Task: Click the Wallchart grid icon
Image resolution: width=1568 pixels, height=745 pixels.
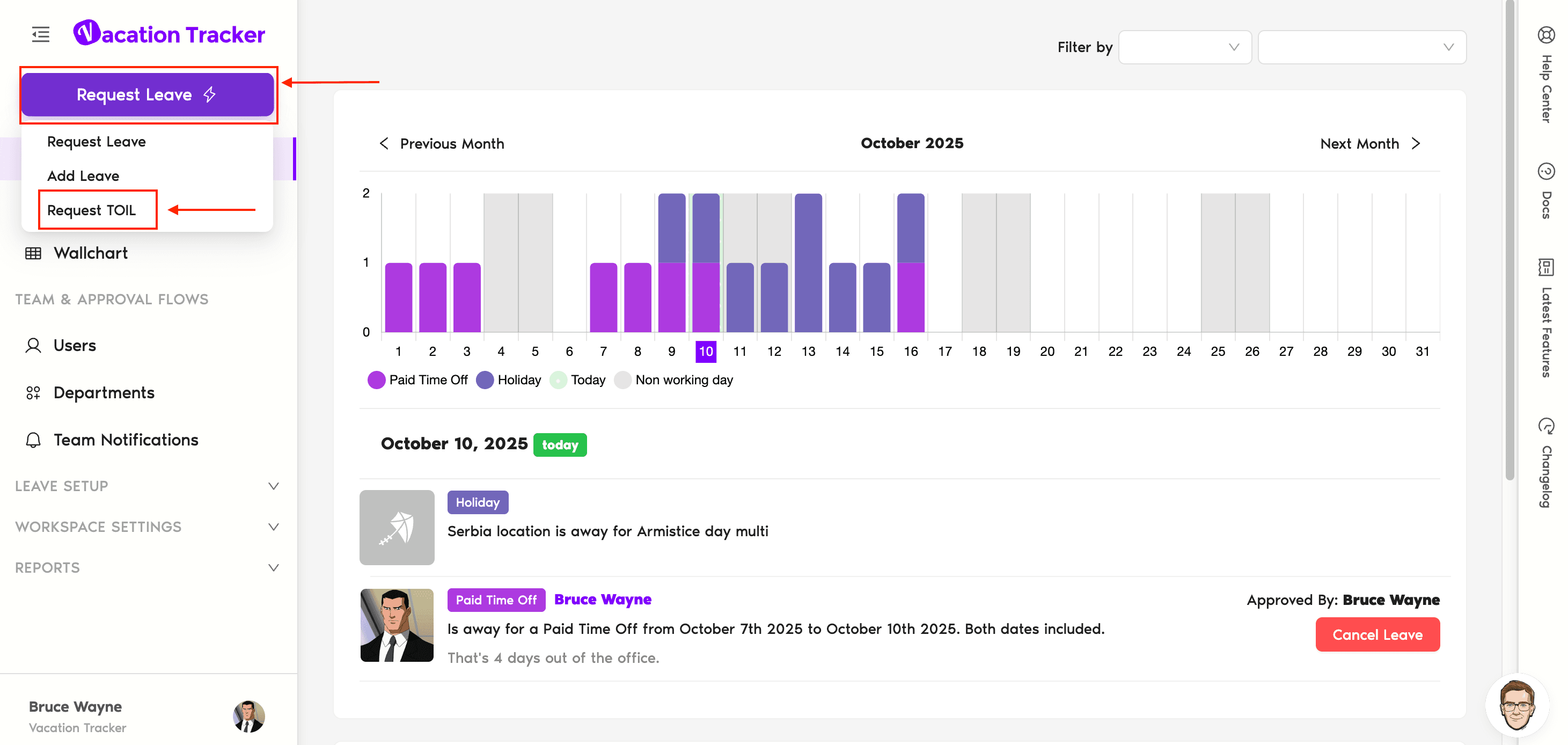Action: [33, 253]
